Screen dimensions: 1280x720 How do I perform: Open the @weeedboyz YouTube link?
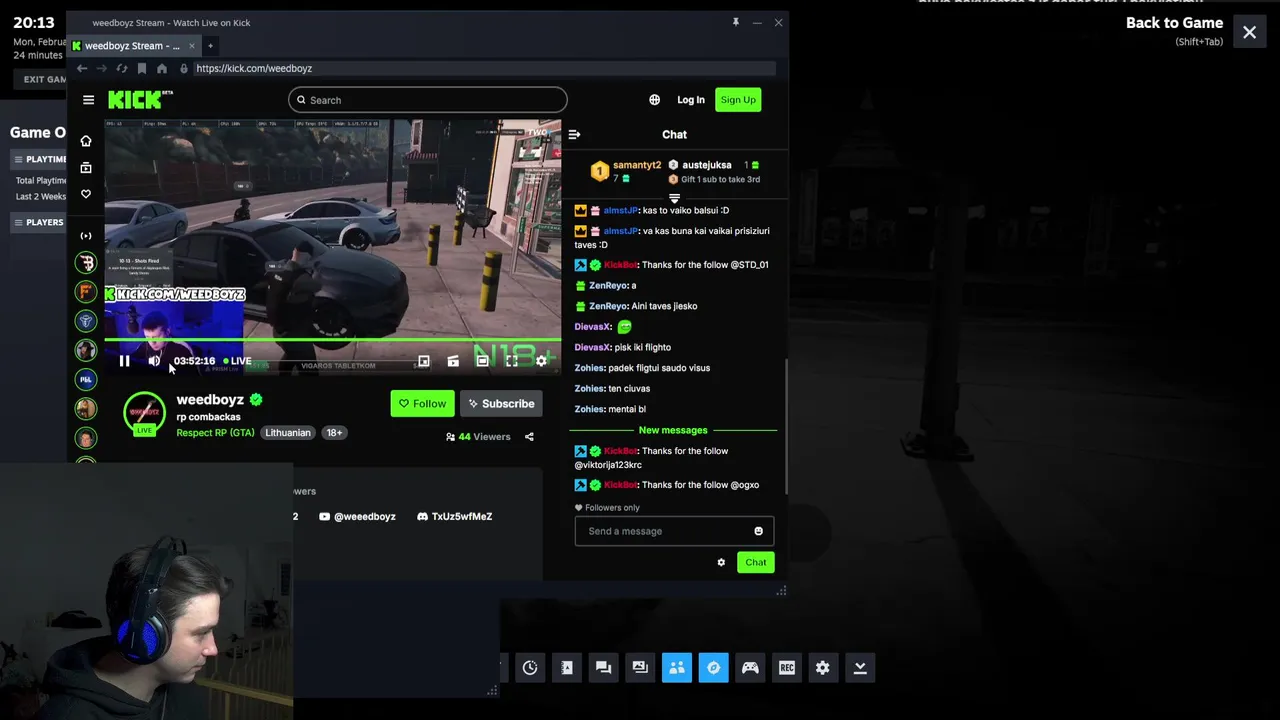(357, 517)
